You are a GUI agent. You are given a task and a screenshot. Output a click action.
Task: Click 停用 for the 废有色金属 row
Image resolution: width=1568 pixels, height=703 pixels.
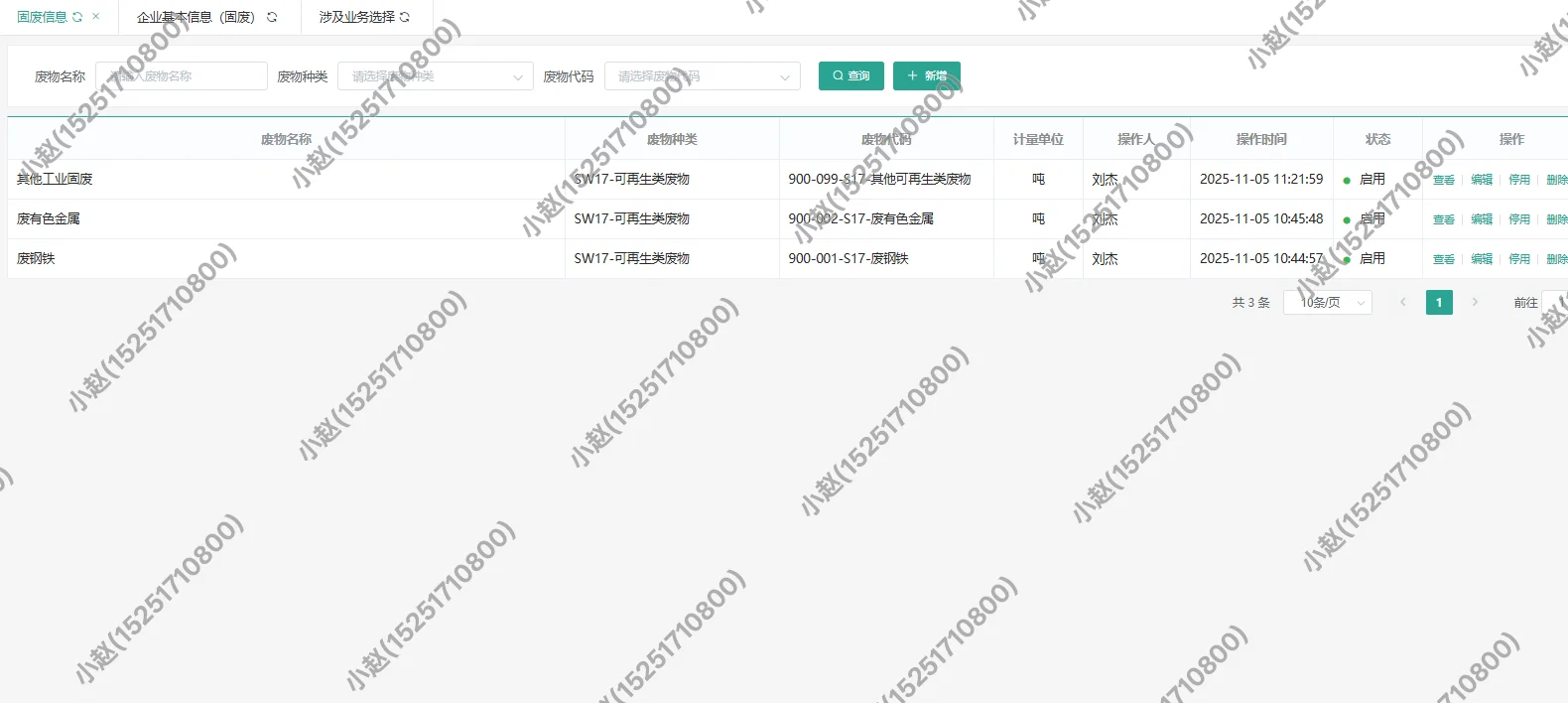pos(1519,219)
